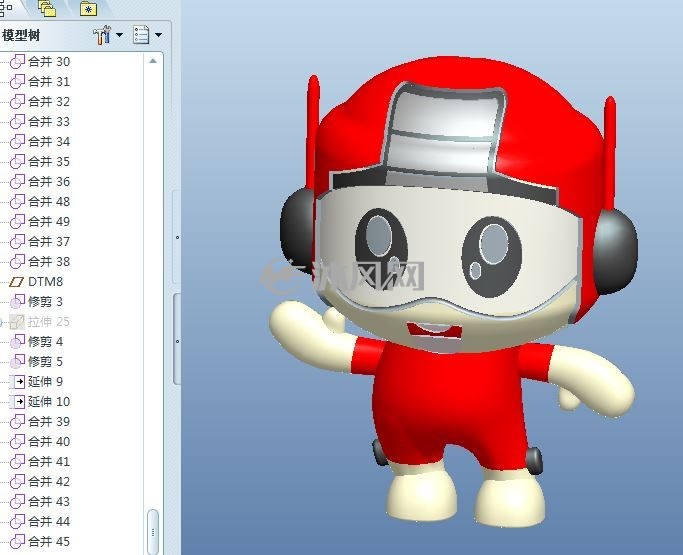Click the trim icon of 修剪 4
This screenshot has width=683, height=555.
(x=17, y=342)
